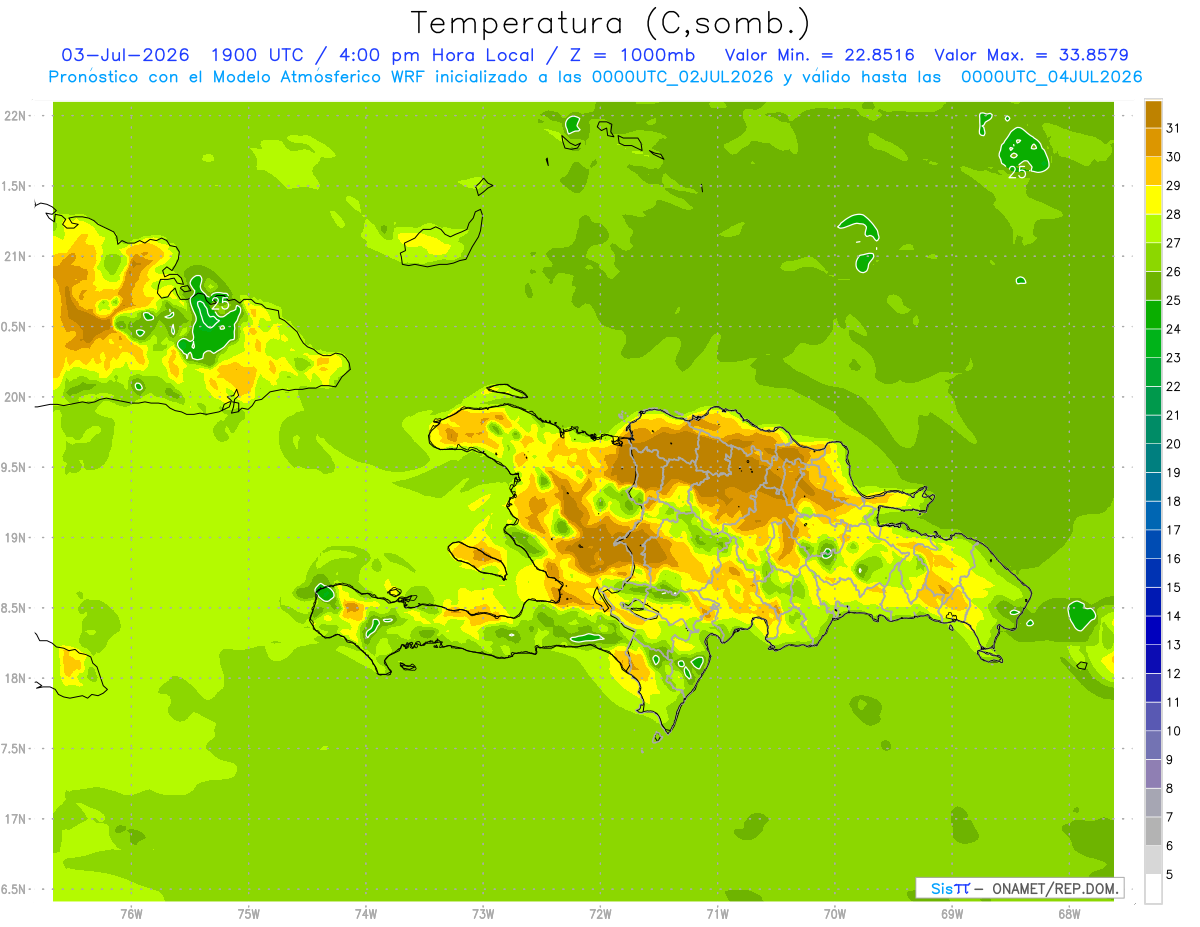Click 'Valor Max. = 33.8579' value

click(1030, 55)
